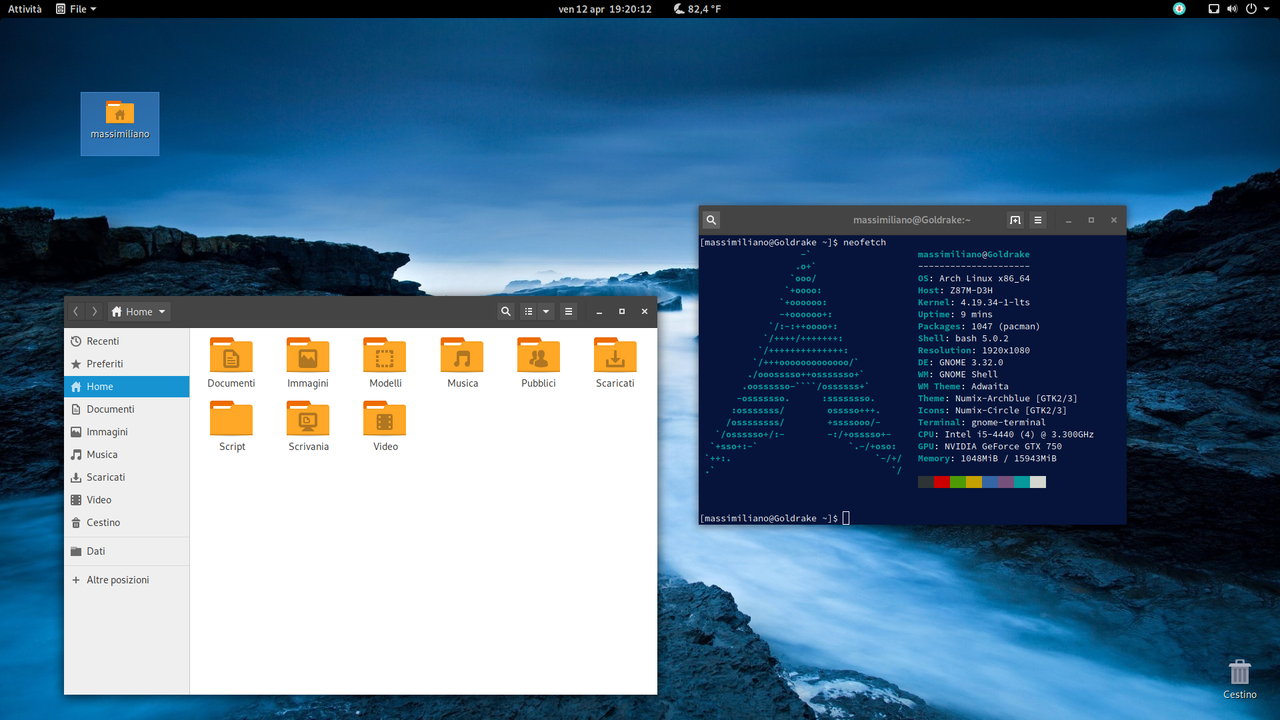Open the Musica folder icon
This screenshot has width=1280, height=720.
[462, 355]
